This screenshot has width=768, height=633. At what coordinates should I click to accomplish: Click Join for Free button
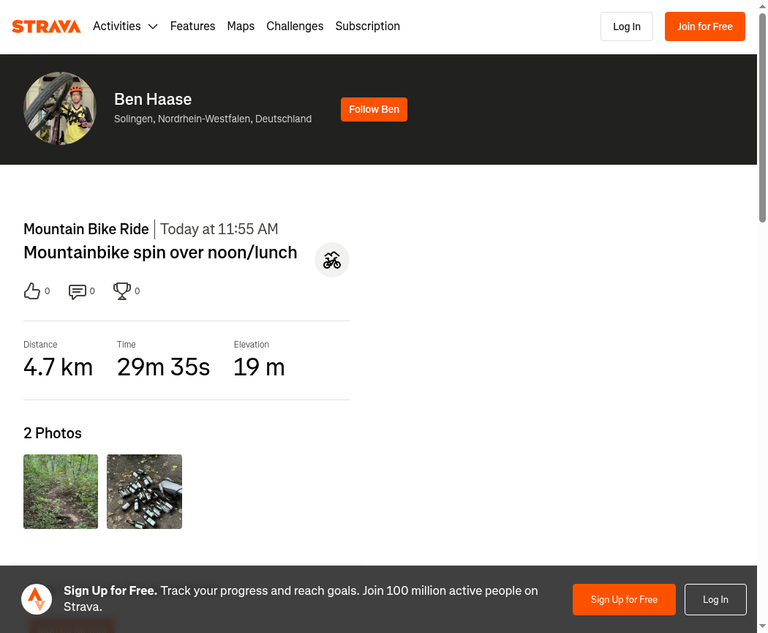705,26
